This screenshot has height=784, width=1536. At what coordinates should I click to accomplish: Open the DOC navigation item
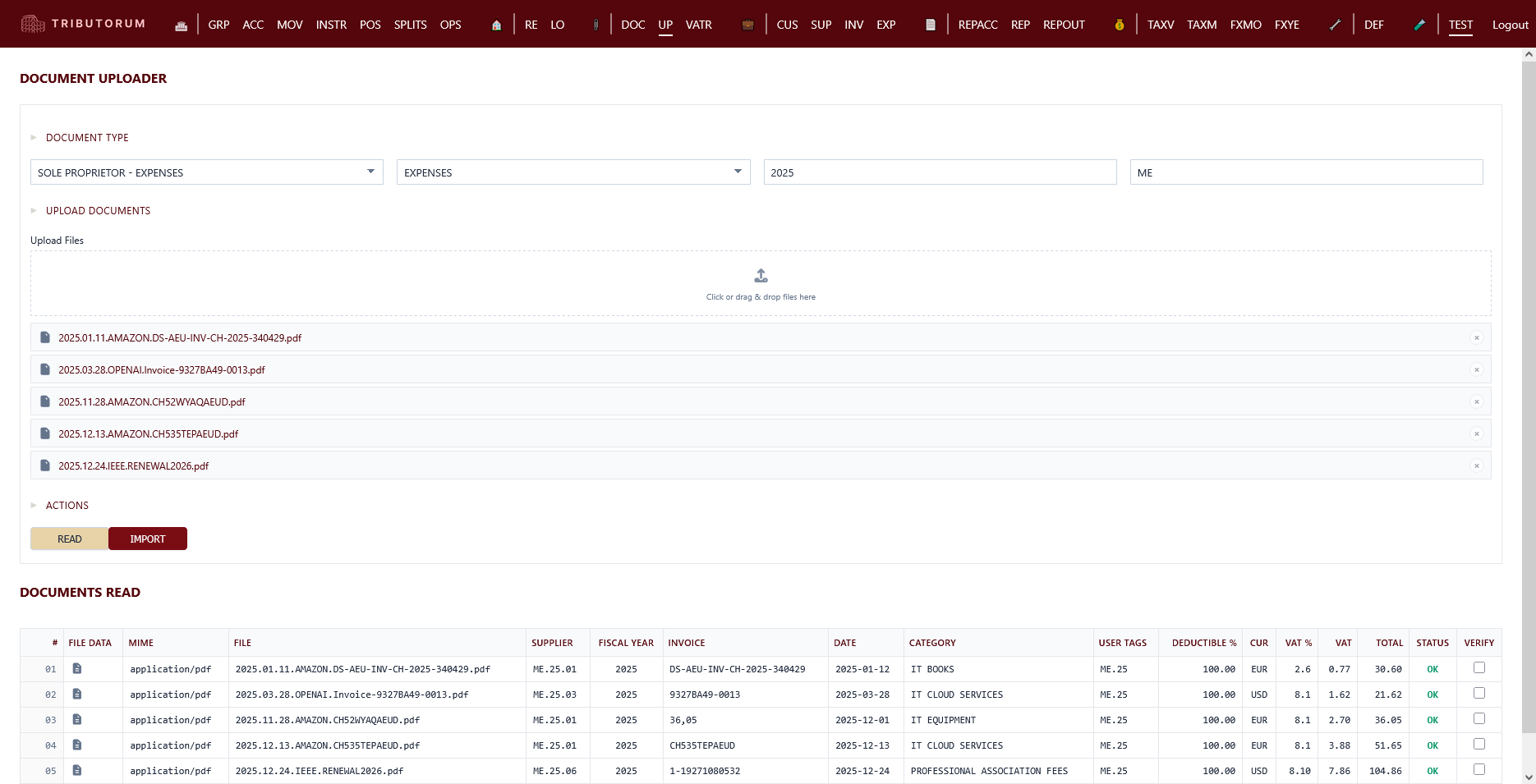[633, 25]
